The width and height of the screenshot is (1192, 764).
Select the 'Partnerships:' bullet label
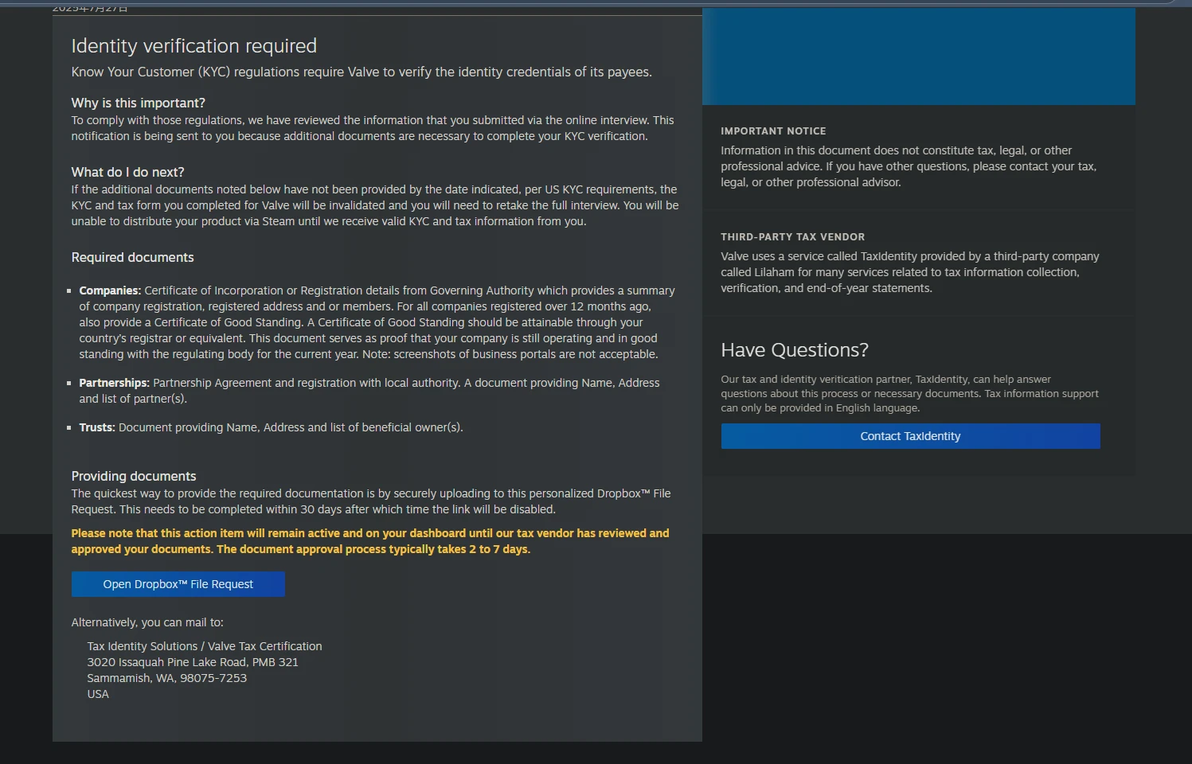(114, 382)
